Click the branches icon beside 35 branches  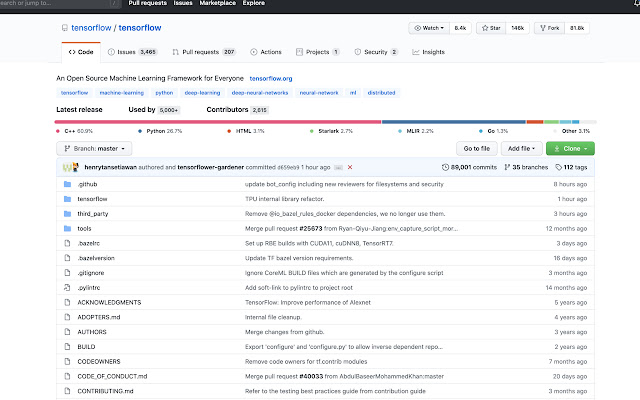pos(507,167)
